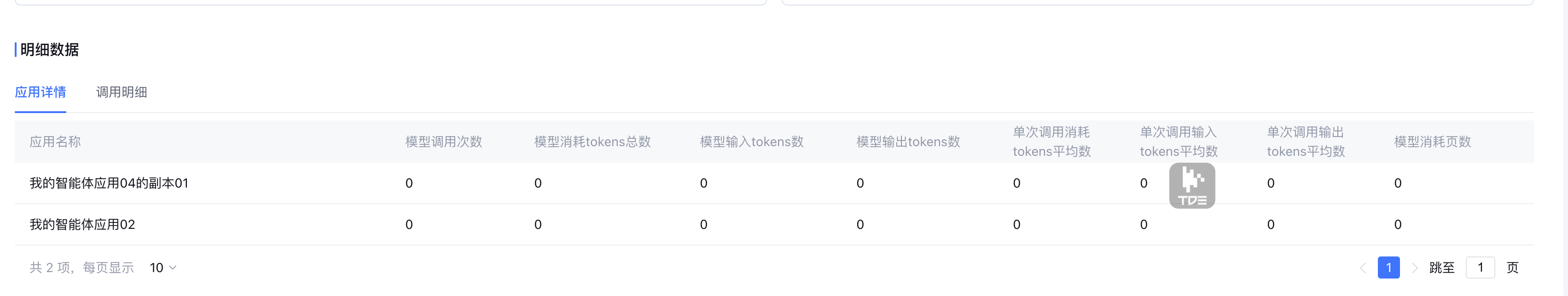This screenshot has width=1568, height=296.
Task: Click the 单次调用输入tokens平均数 column header
Action: pos(1179,142)
